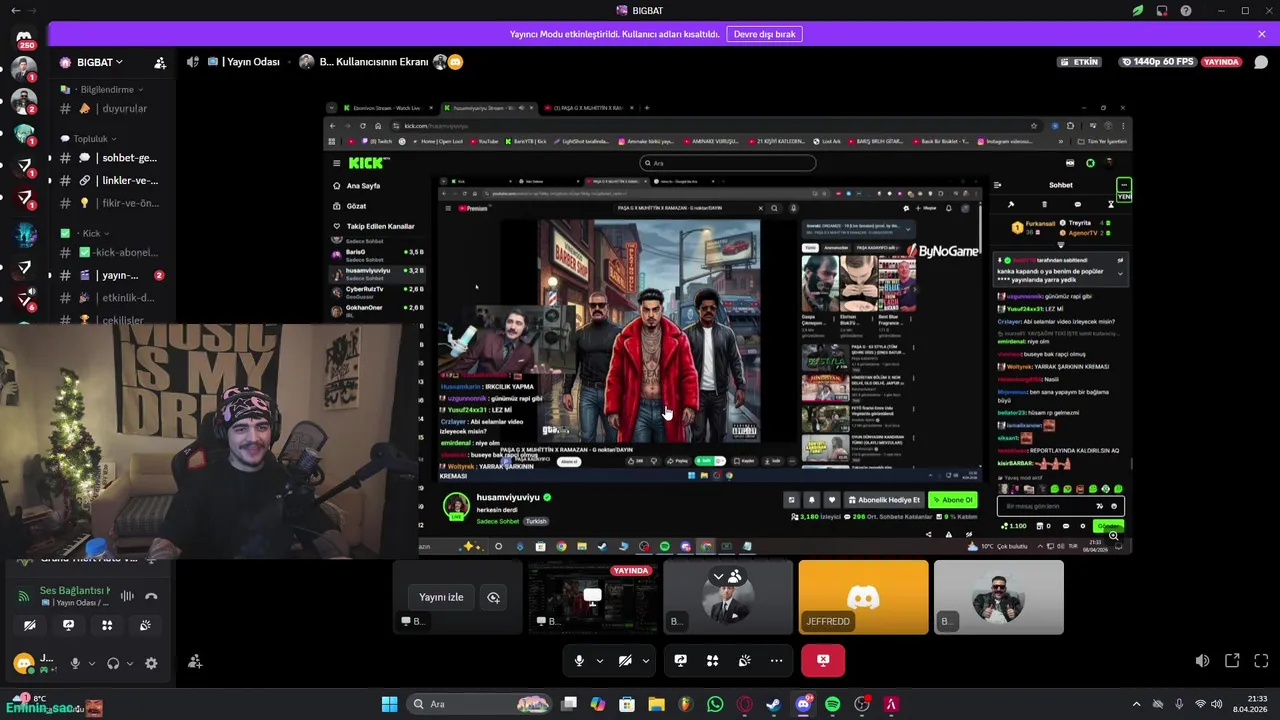Open the green leaf icon in title bar
Screen dimensions: 1280x720
(x=1137, y=11)
